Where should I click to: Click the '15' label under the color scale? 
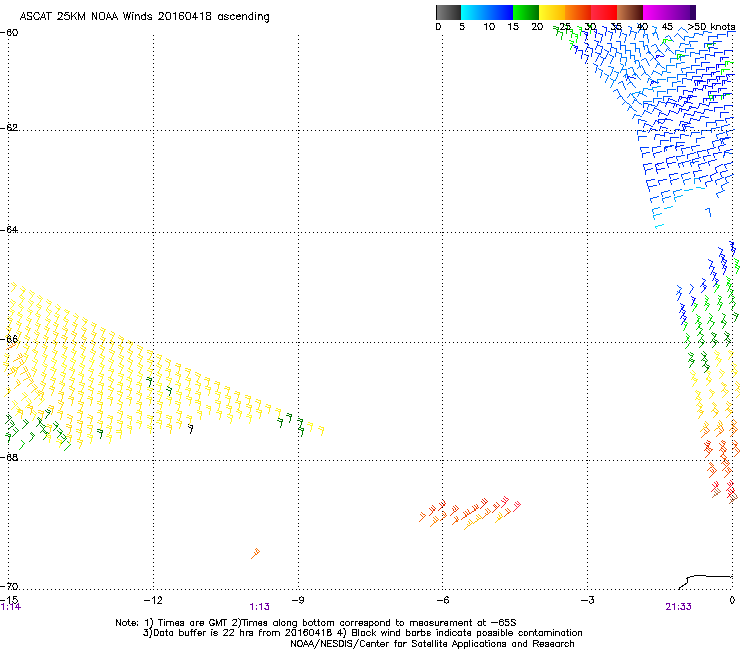click(513, 27)
